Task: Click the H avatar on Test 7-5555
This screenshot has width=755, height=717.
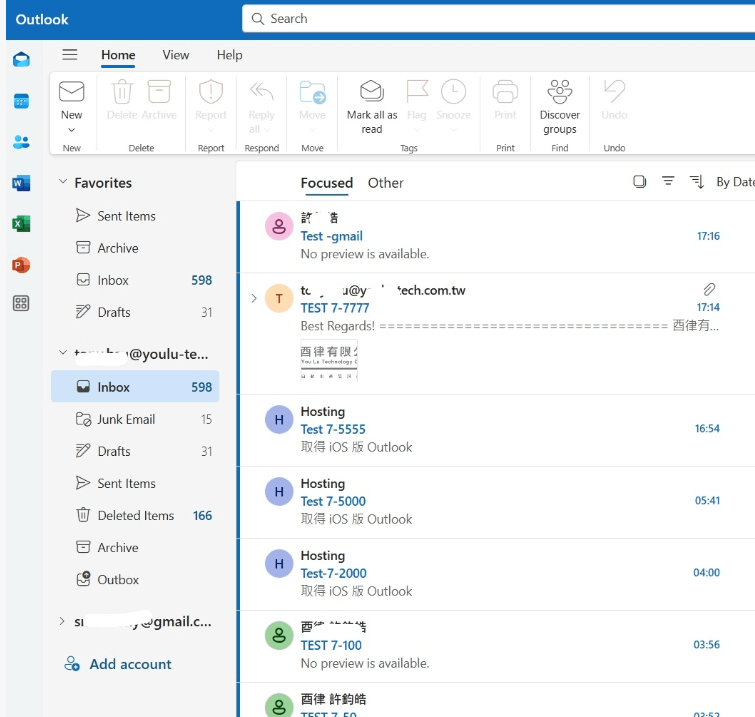Action: coord(279,419)
